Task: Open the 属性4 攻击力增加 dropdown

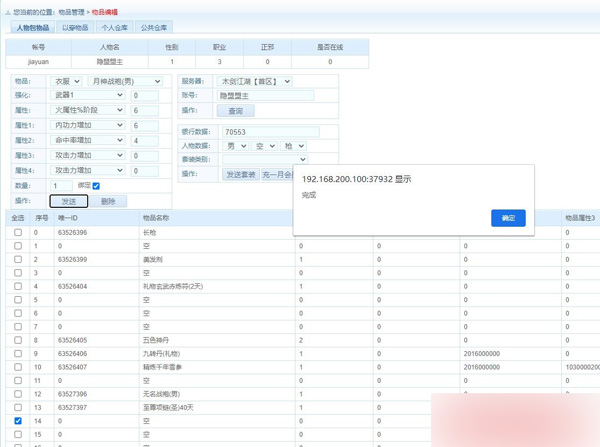Action: point(88,170)
